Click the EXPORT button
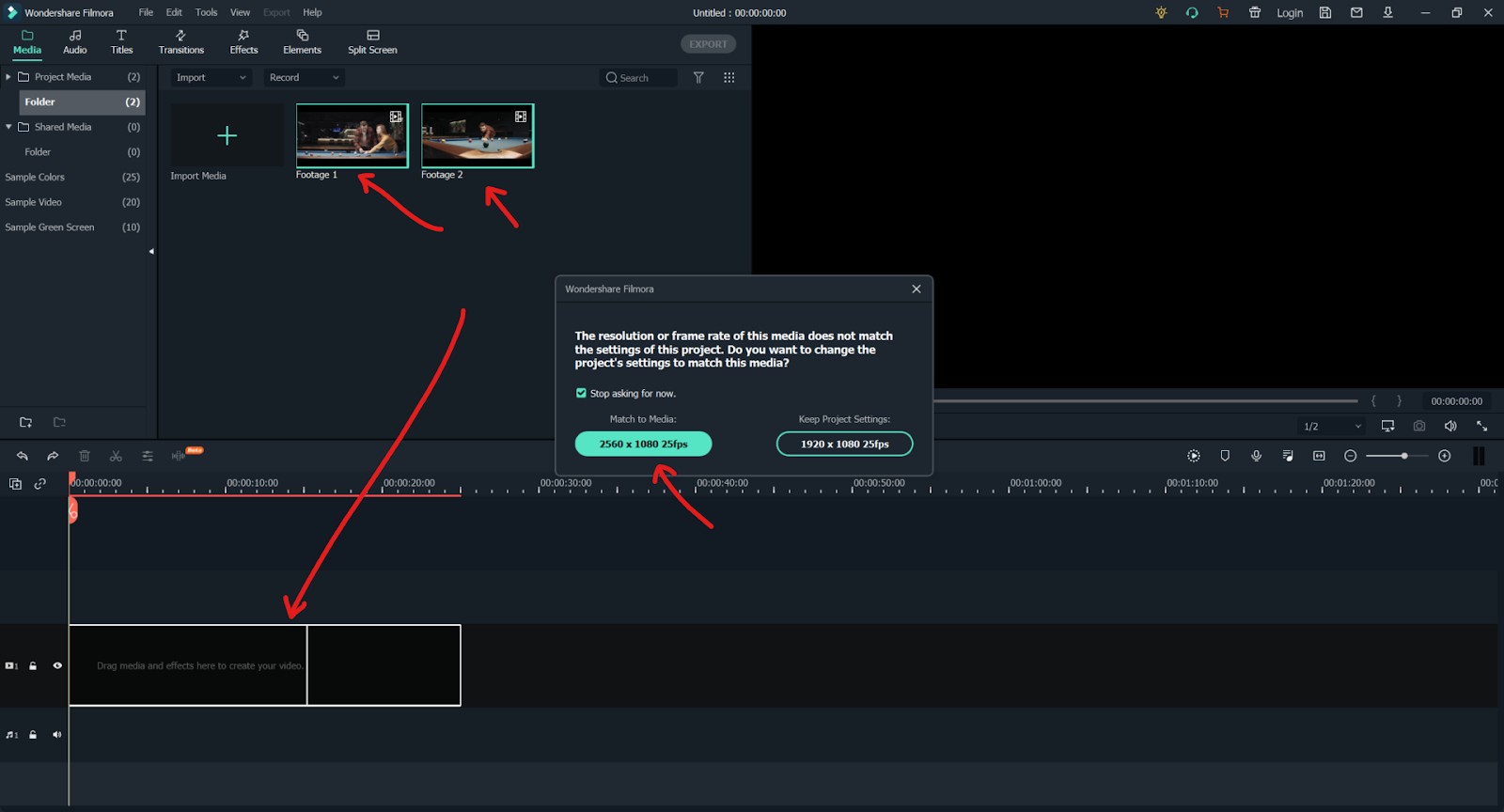This screenshot has height=812, width=1504. (708, 44)
